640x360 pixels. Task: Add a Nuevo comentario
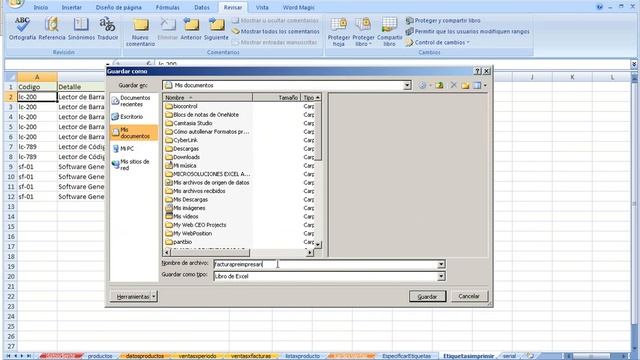pyautogui.click(x=140, y=32)
